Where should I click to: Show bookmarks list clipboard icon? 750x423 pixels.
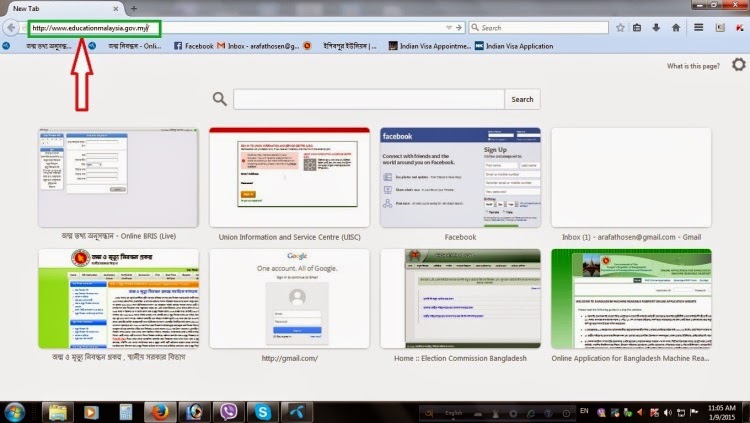(637, 28)
